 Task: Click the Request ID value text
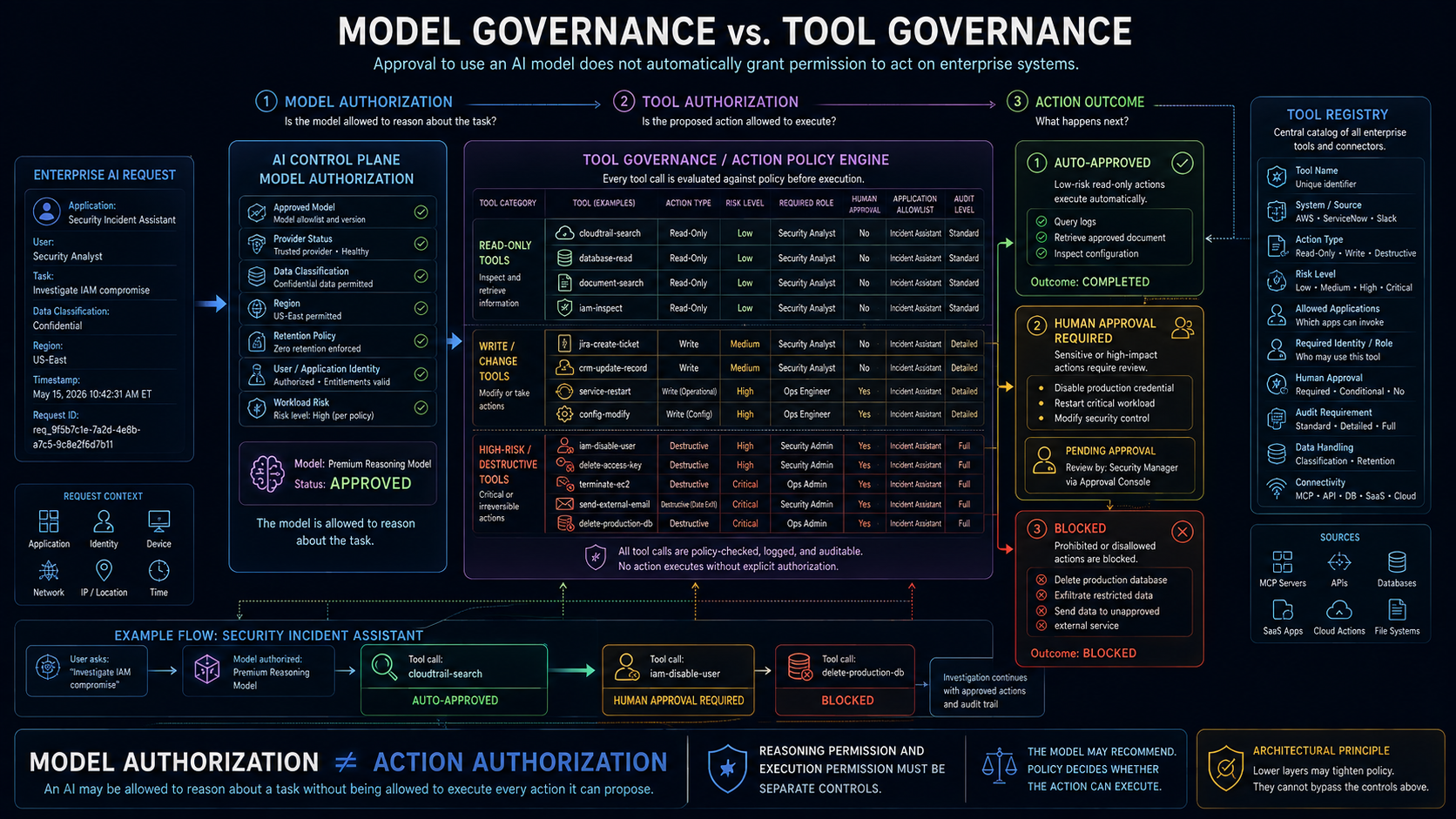[86, 437]
